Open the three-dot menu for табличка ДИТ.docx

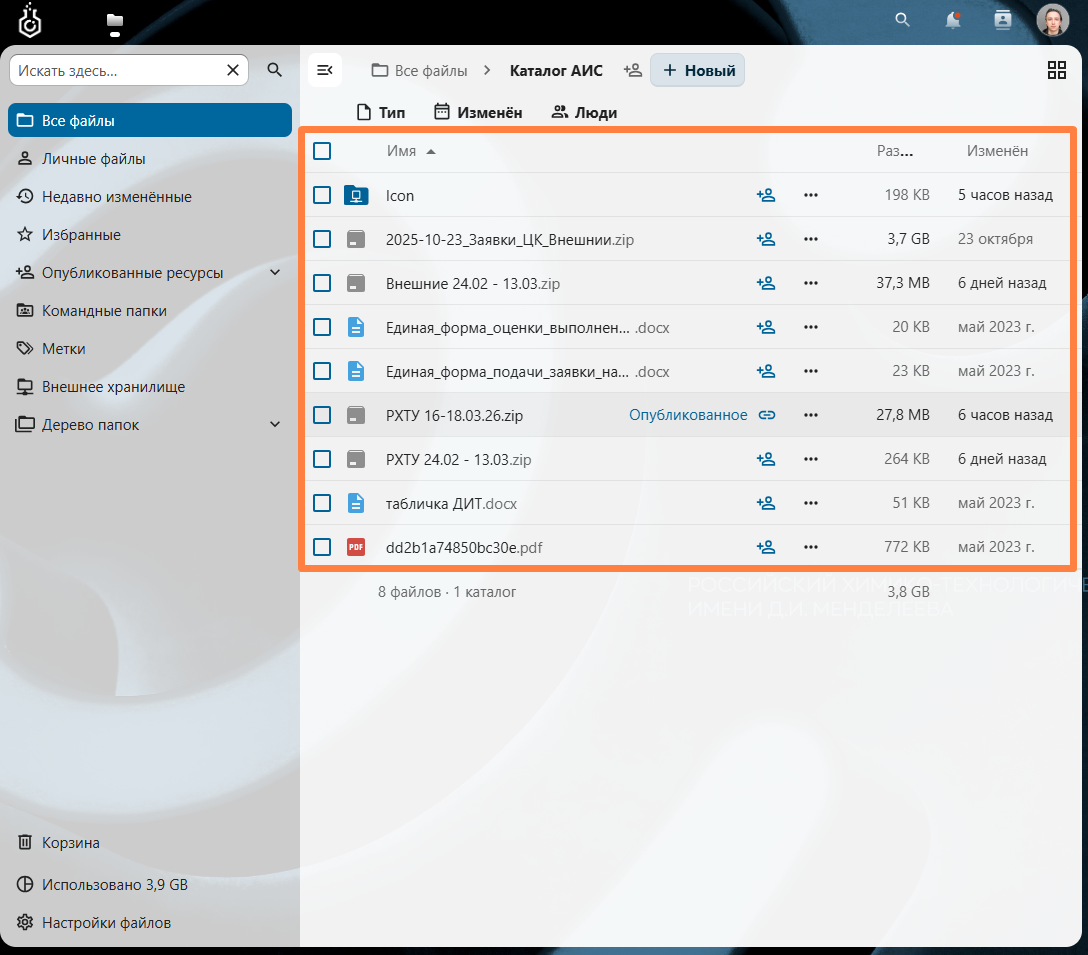811,503
